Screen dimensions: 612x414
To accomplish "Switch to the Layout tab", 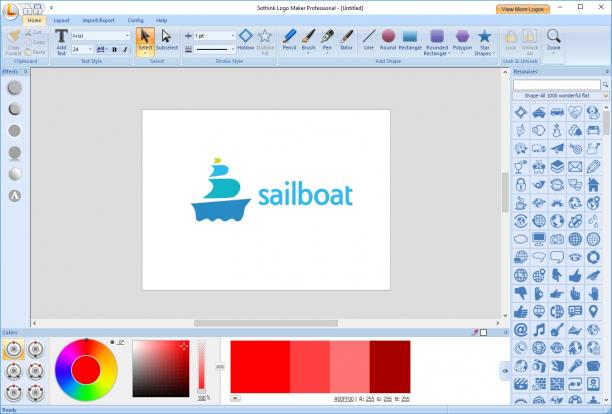I will coord(61,20).
